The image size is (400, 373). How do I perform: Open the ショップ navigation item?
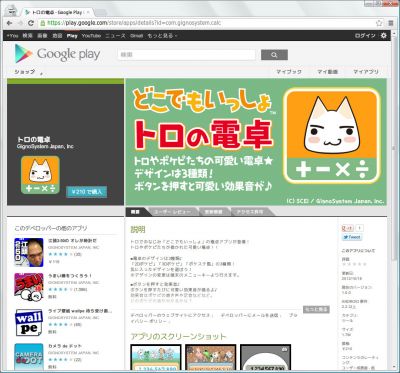click(24, 72)
